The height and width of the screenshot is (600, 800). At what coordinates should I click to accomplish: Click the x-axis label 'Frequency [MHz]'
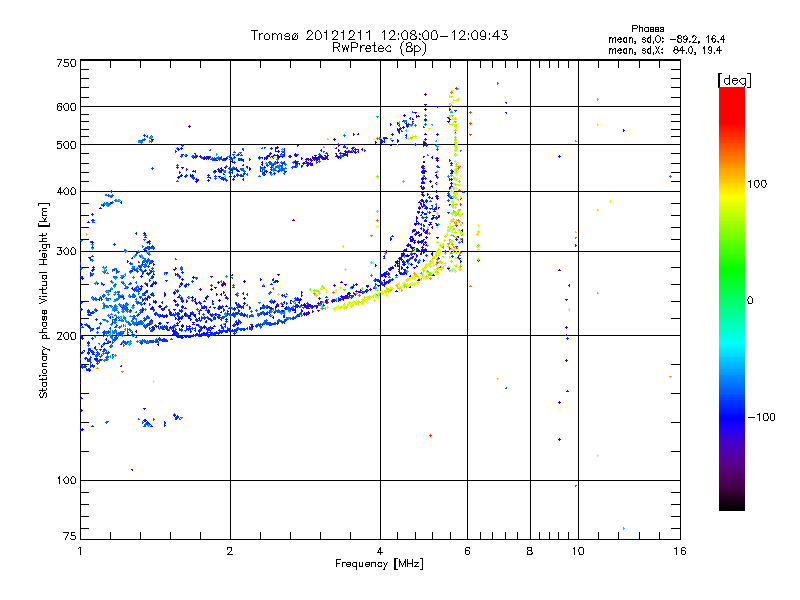tap(379, 564)
